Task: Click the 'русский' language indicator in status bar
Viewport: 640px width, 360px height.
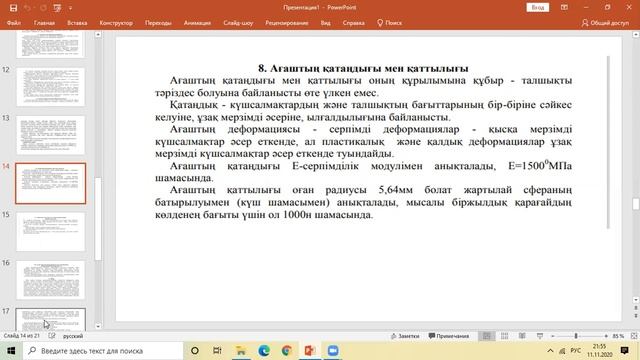Action: [73, 336]
